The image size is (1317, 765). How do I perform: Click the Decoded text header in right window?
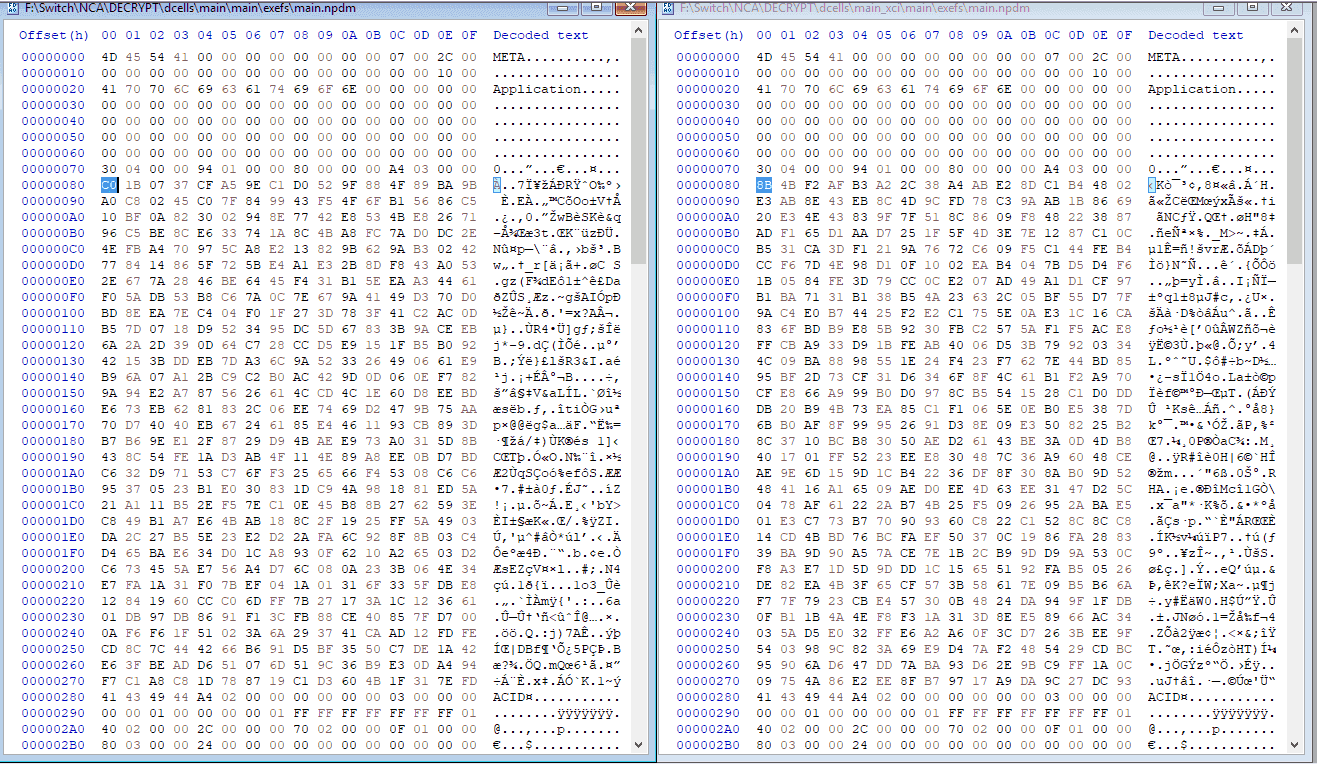click(x=1196, y=35)
